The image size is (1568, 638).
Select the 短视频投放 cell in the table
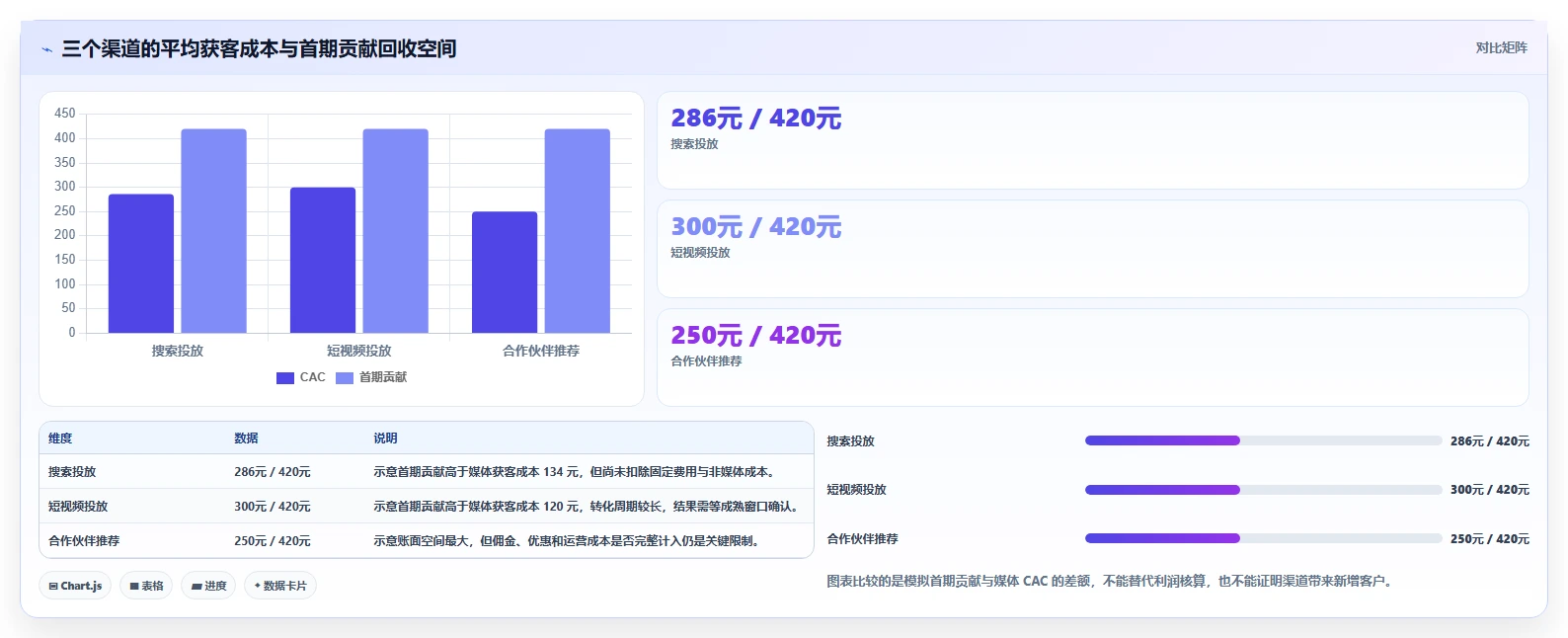[x=78, y=507]
